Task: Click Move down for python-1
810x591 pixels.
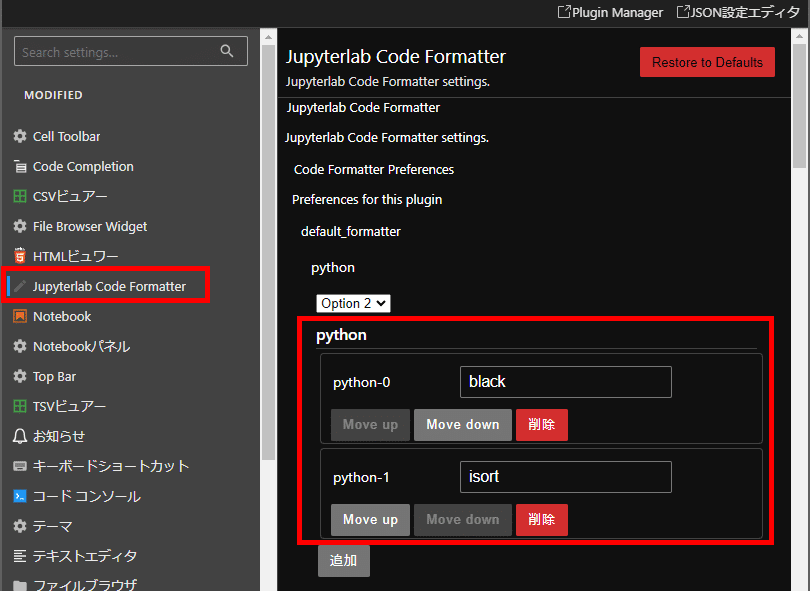Action: click(x=463, y=520)
